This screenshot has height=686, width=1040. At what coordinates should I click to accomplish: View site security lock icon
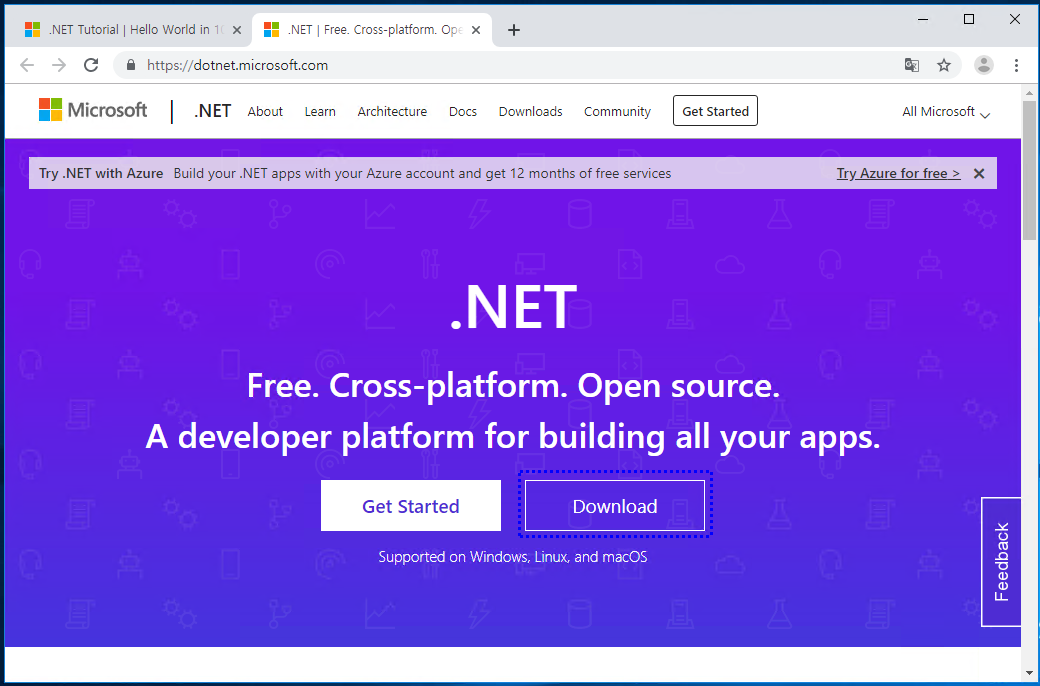pos(131,65)
